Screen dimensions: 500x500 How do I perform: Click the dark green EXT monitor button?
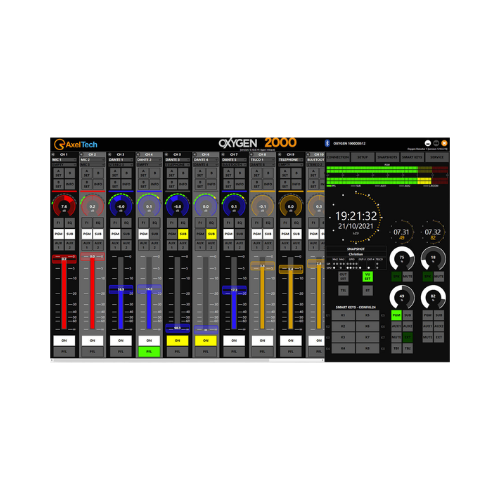click(407, 337)
